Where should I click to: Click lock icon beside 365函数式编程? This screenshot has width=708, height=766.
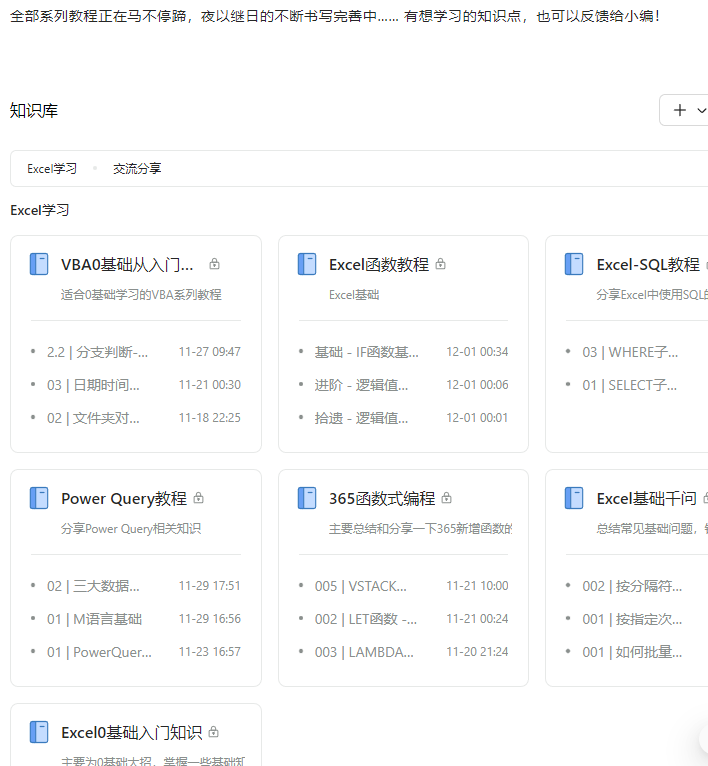(447, 498)
